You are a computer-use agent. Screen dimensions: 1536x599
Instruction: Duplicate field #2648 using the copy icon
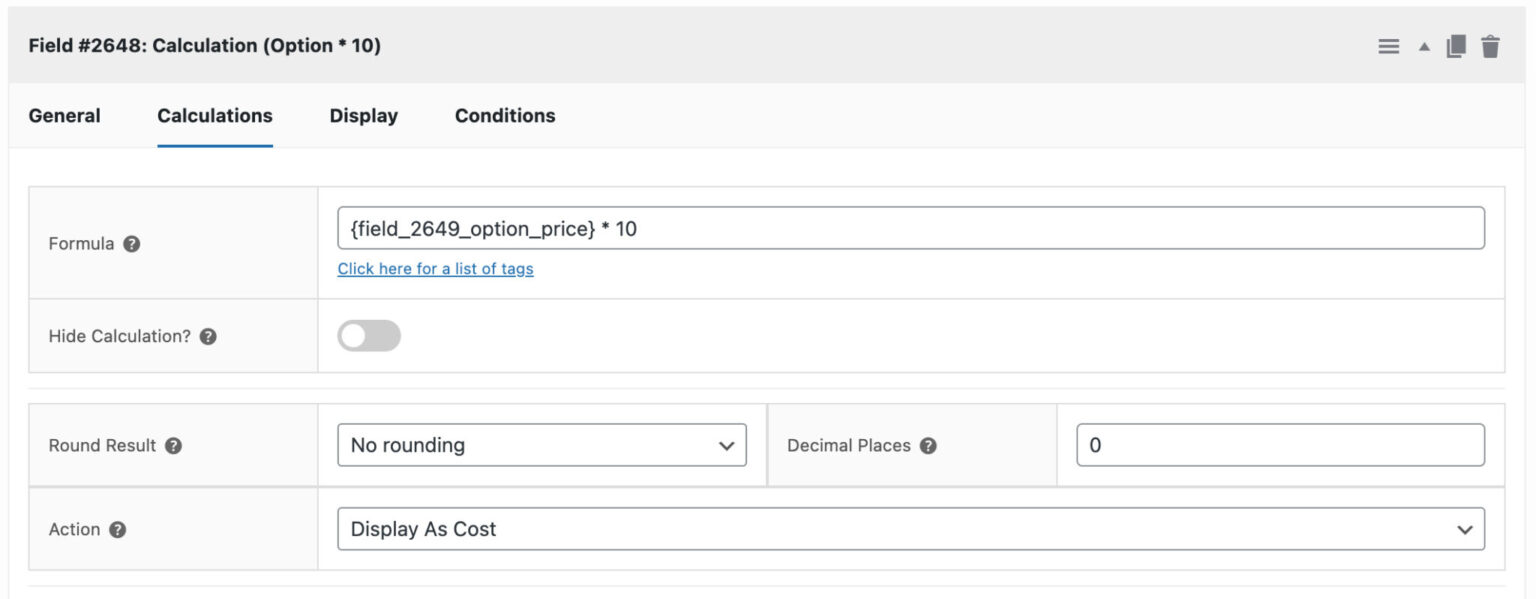coord(1456,46)
